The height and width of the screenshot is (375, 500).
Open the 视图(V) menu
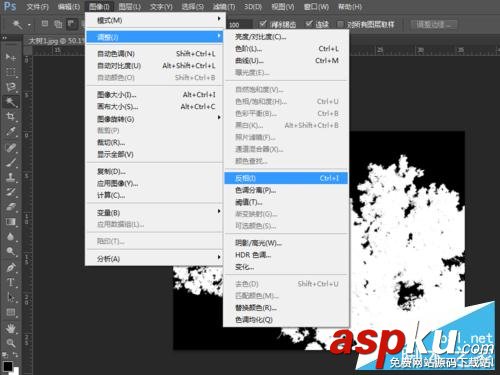[x=283, y=7]
